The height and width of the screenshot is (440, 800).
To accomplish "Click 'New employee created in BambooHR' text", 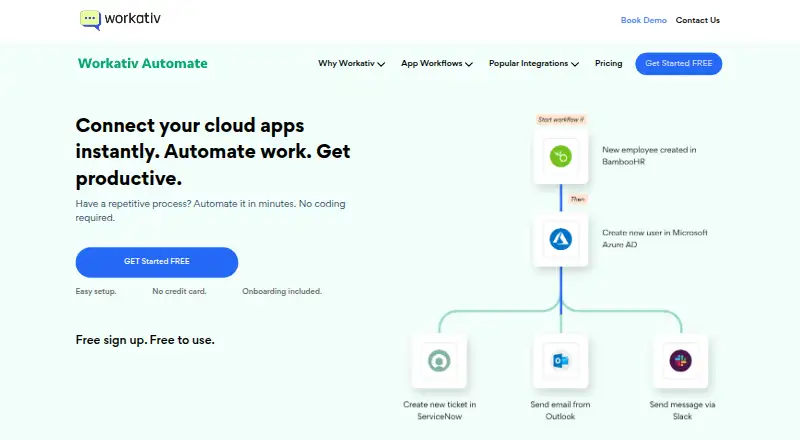I will 649,156.
